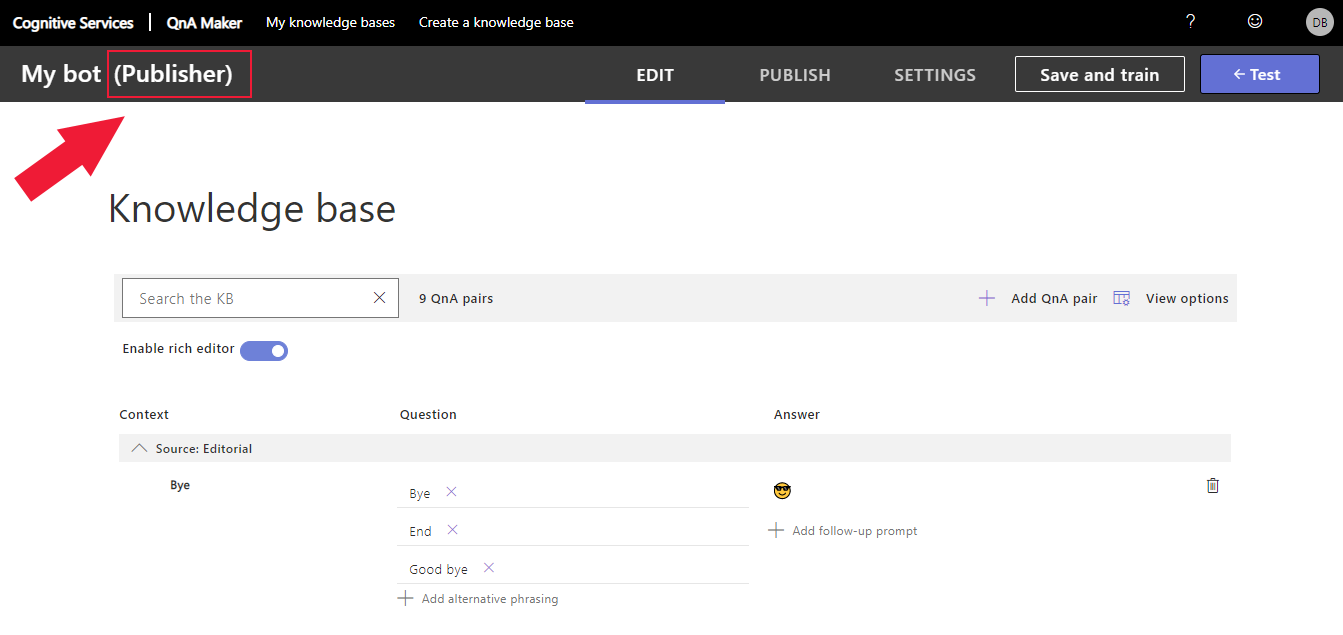Switch to the PUBLISH tab
This screenshot has width=1343, height=635.
point(795,75)
